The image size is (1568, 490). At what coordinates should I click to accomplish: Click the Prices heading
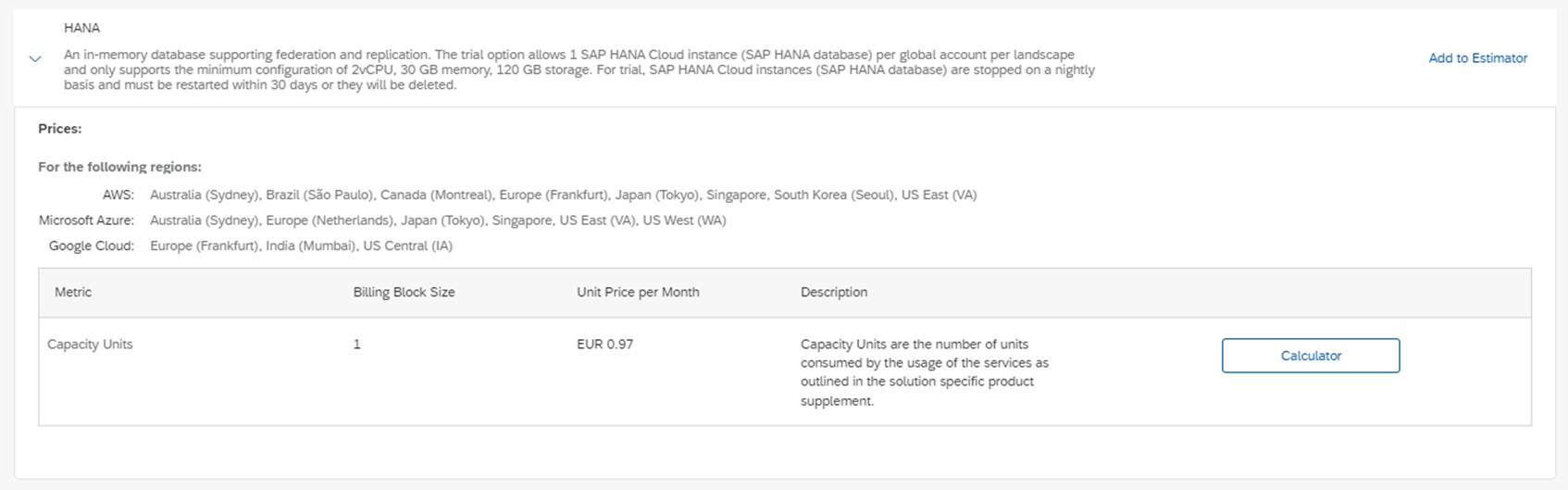pyautogui.click(x=59, y=129)
